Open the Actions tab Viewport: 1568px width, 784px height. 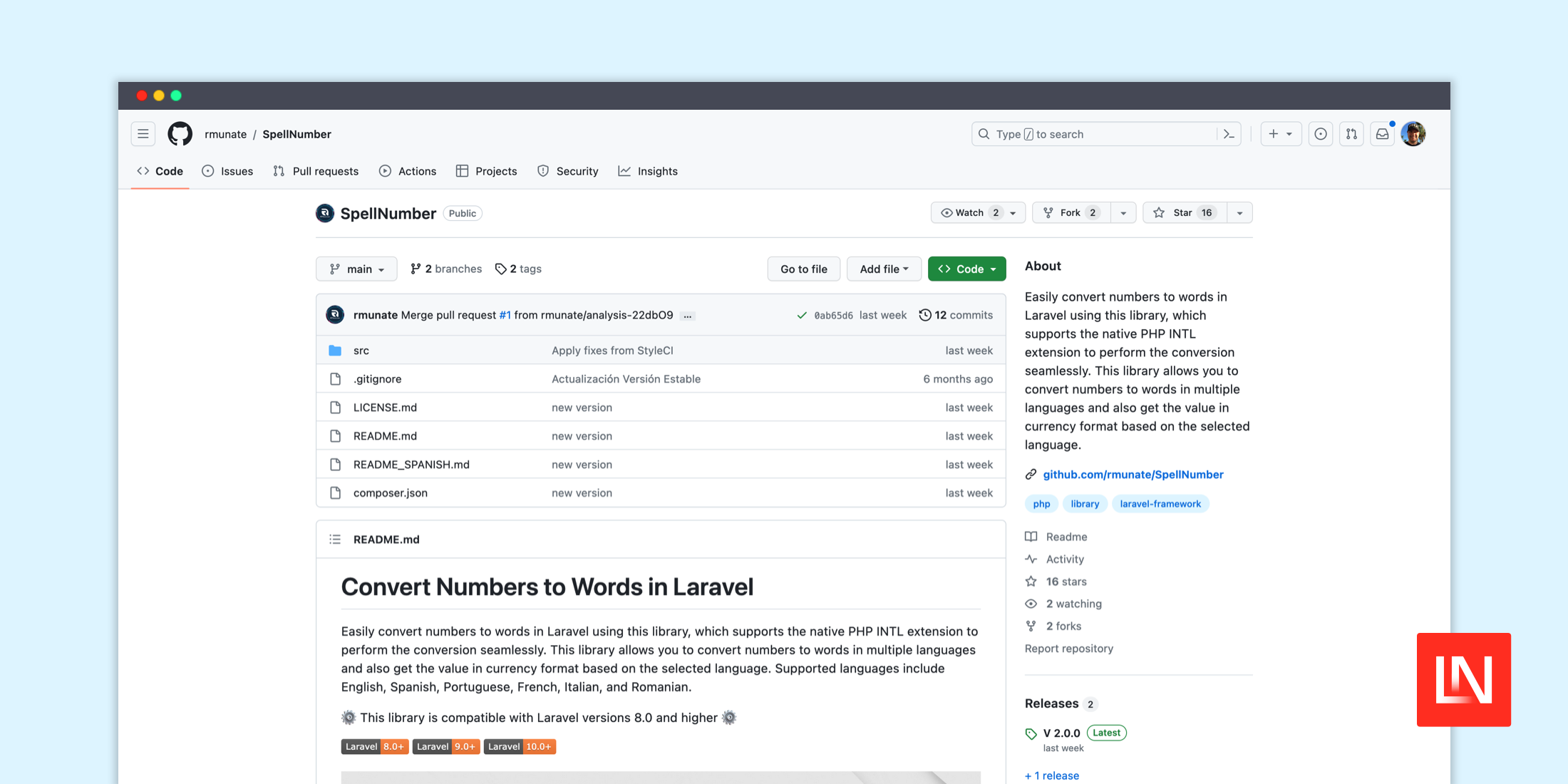point(408,171)
